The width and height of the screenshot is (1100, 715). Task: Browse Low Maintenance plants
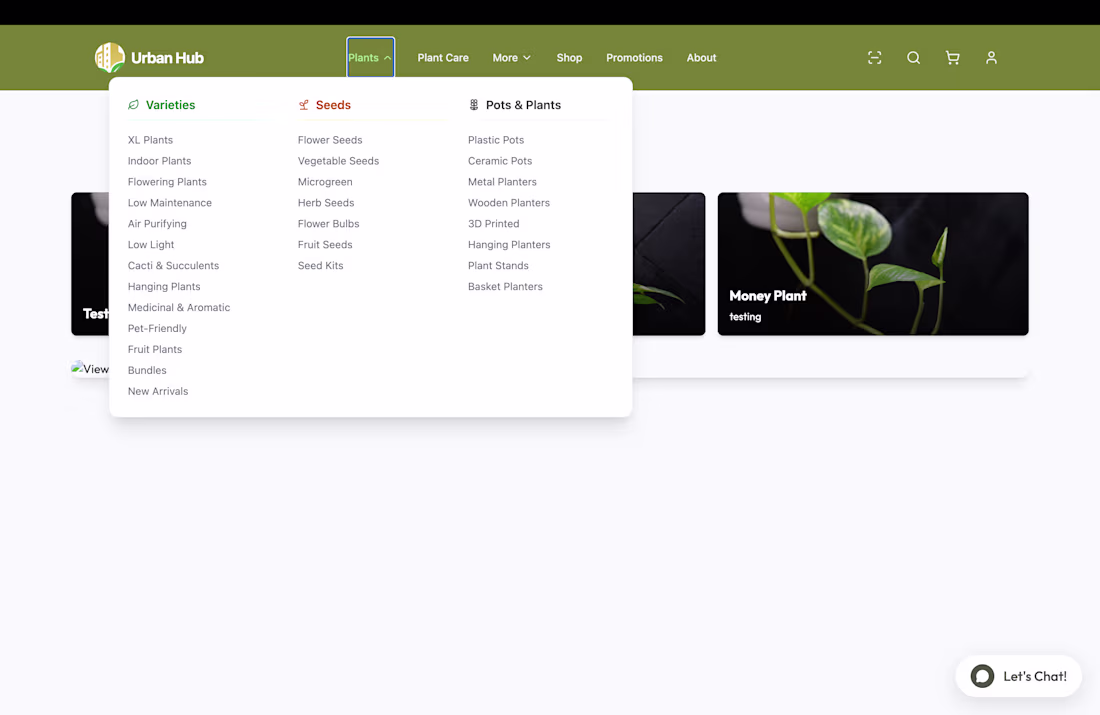coord(170,203)
